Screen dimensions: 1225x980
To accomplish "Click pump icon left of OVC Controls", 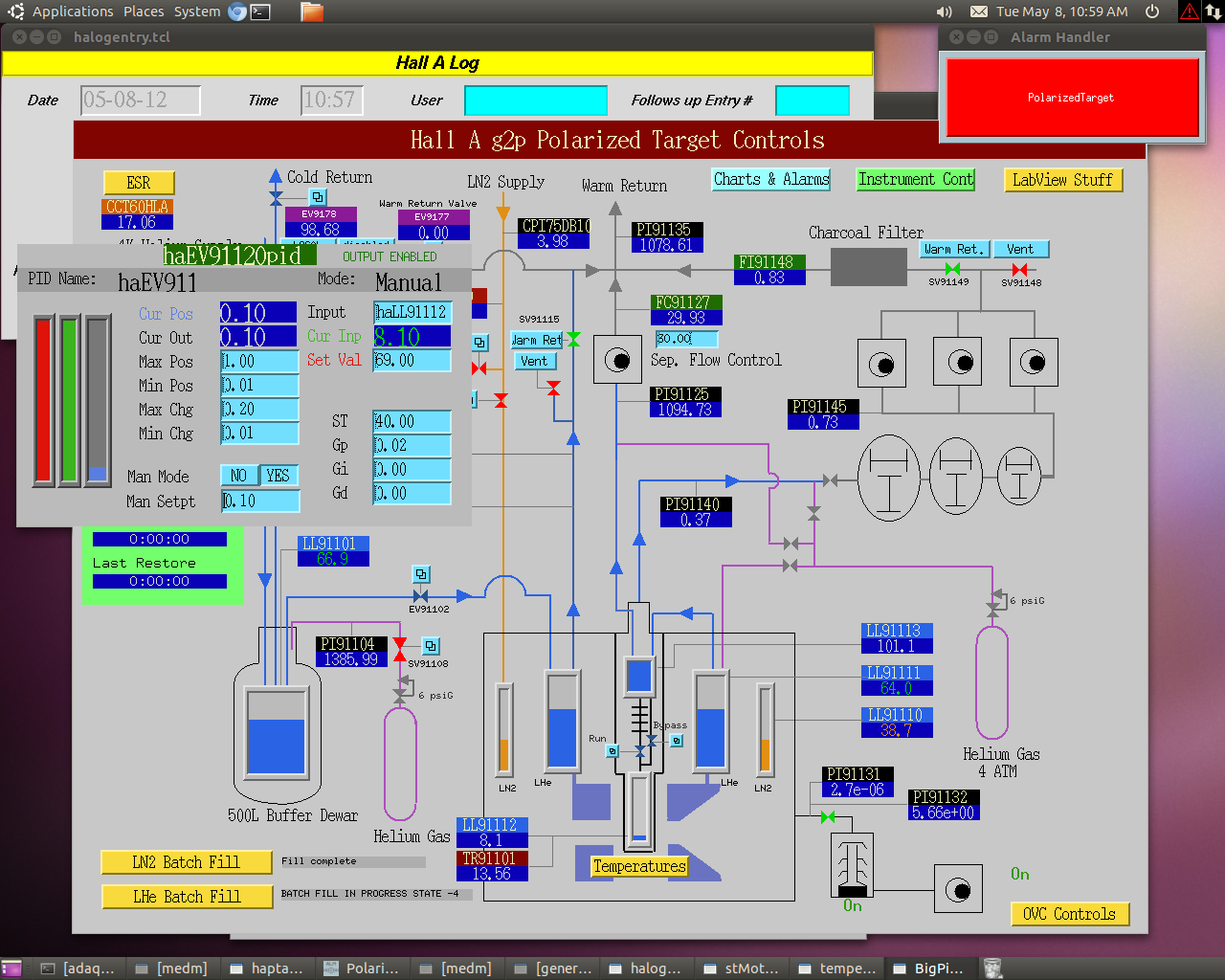I will 958,890.
